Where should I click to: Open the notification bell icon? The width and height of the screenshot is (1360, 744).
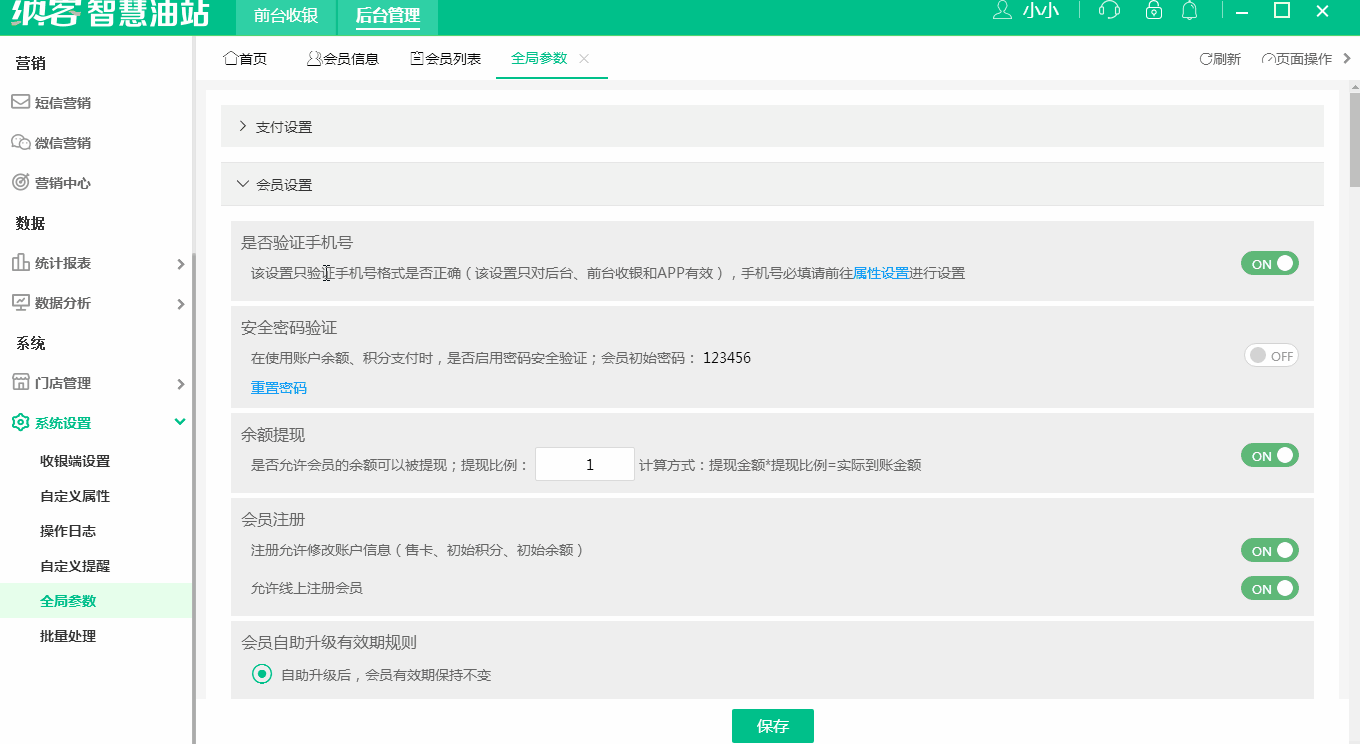1189,12
